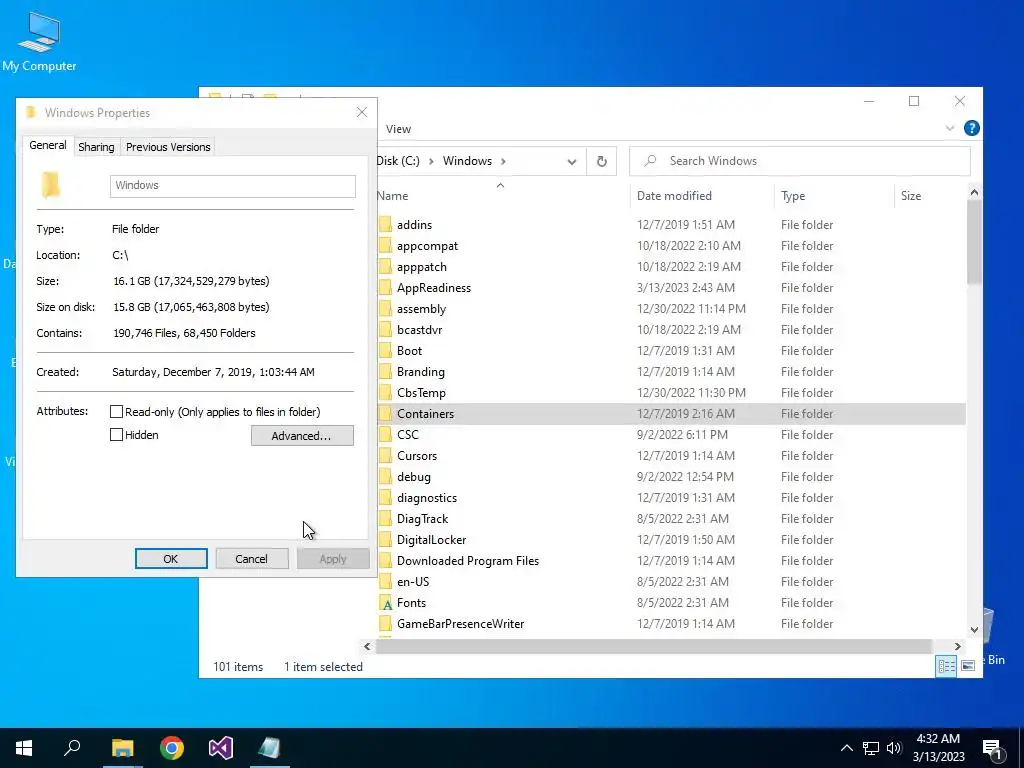This screenshot has width=1024, height=768.
Task: Launch Google Chrome from taskbar
Action: (172, 748)
